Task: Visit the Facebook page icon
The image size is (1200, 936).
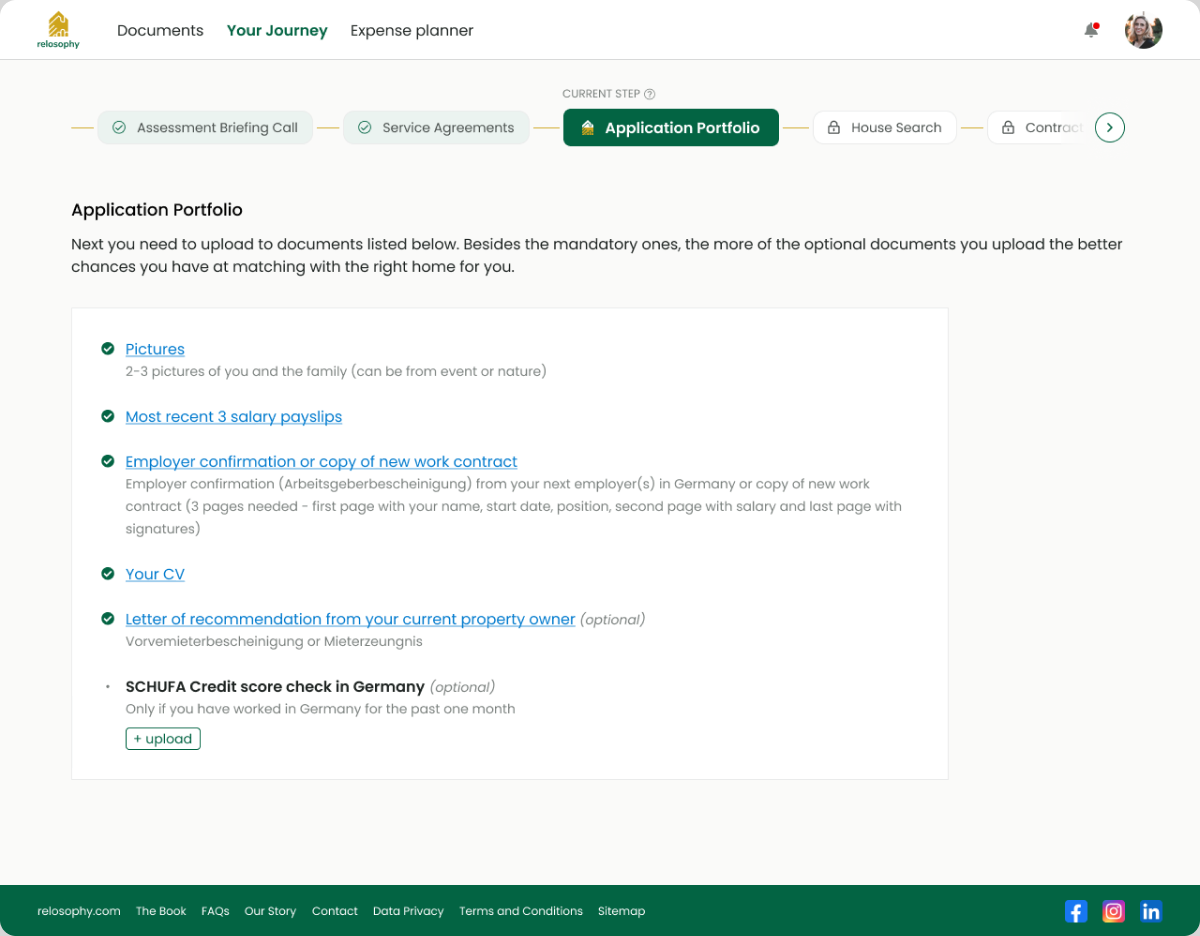Action: (x=1076, y=911)
